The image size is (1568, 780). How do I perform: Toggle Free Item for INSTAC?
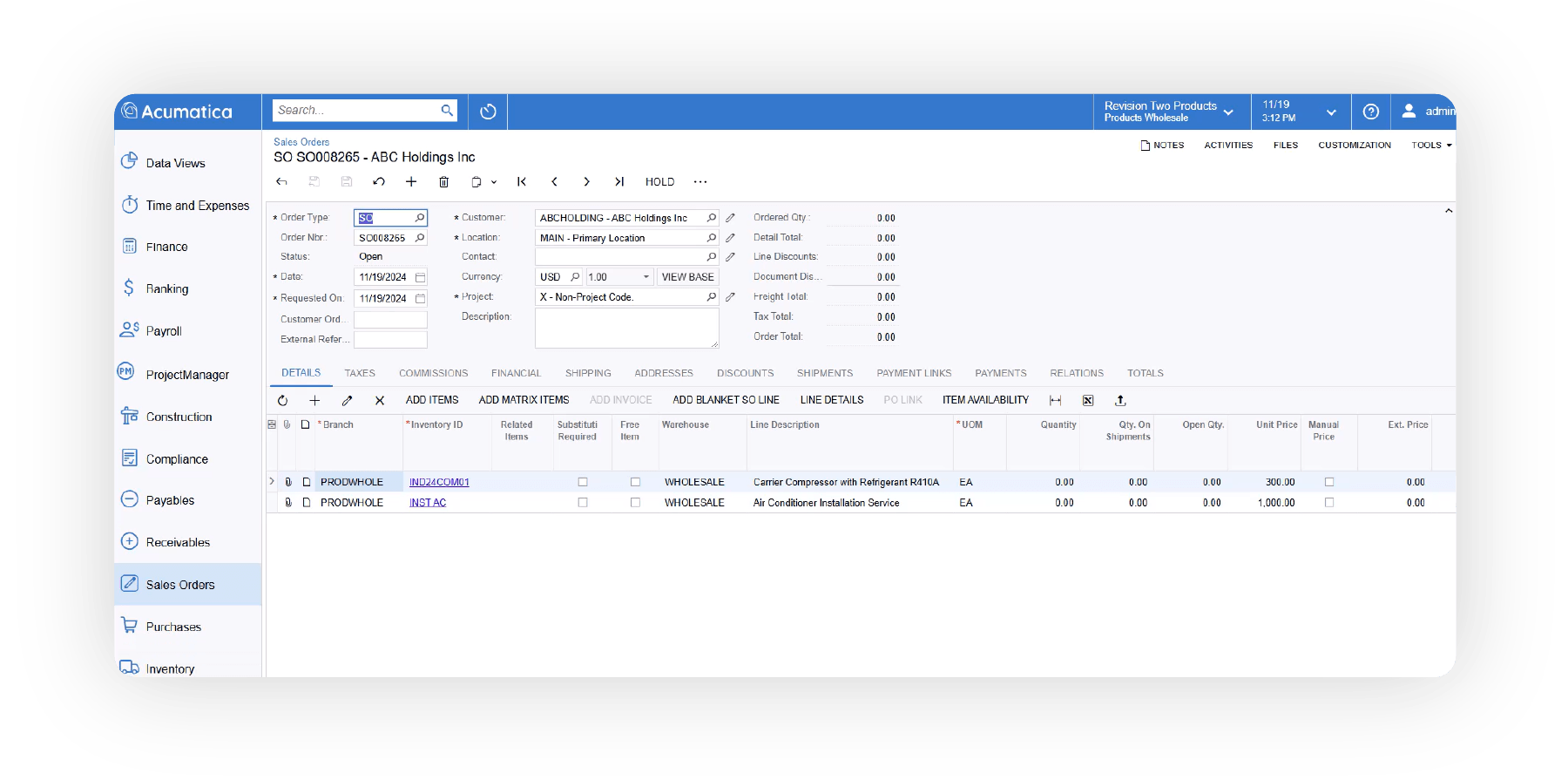635,503
